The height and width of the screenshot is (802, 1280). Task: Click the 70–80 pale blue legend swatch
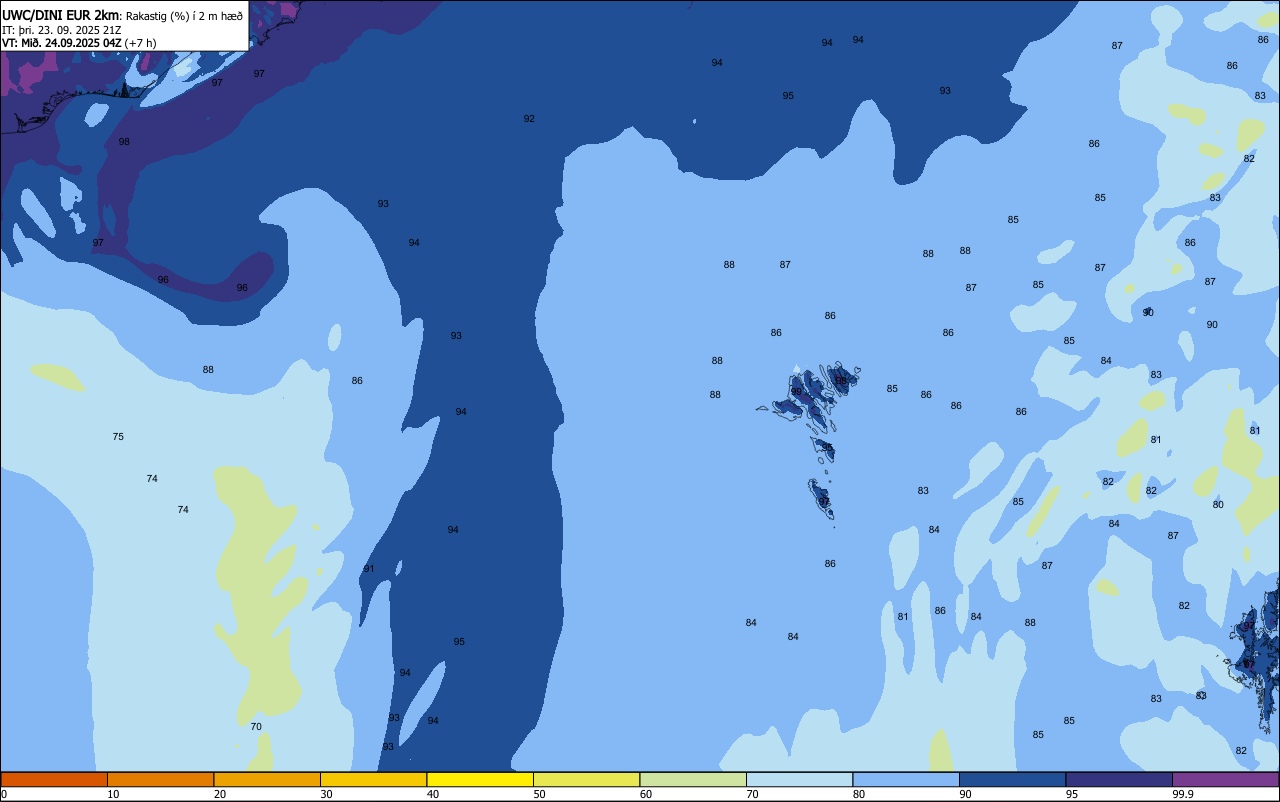coord(799,779)
